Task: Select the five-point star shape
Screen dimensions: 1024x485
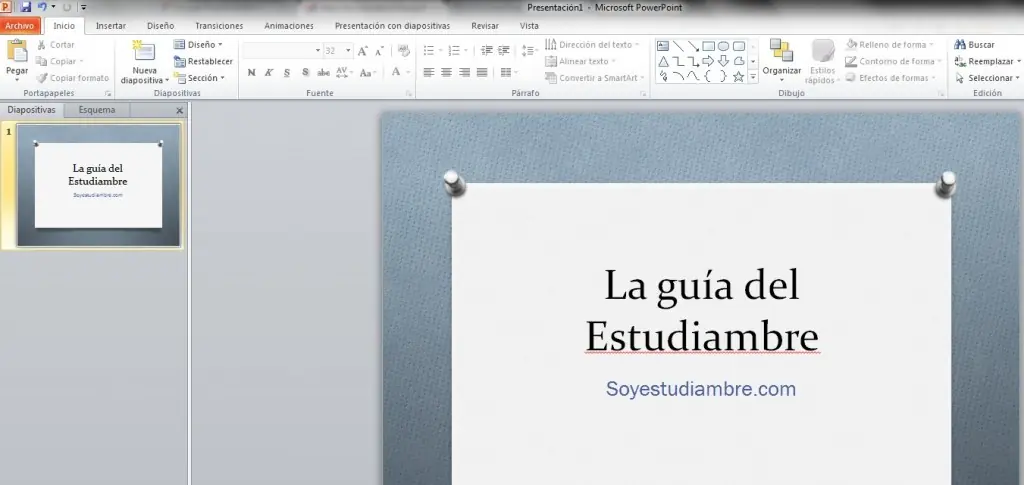Action: click(x=739, y=76)
